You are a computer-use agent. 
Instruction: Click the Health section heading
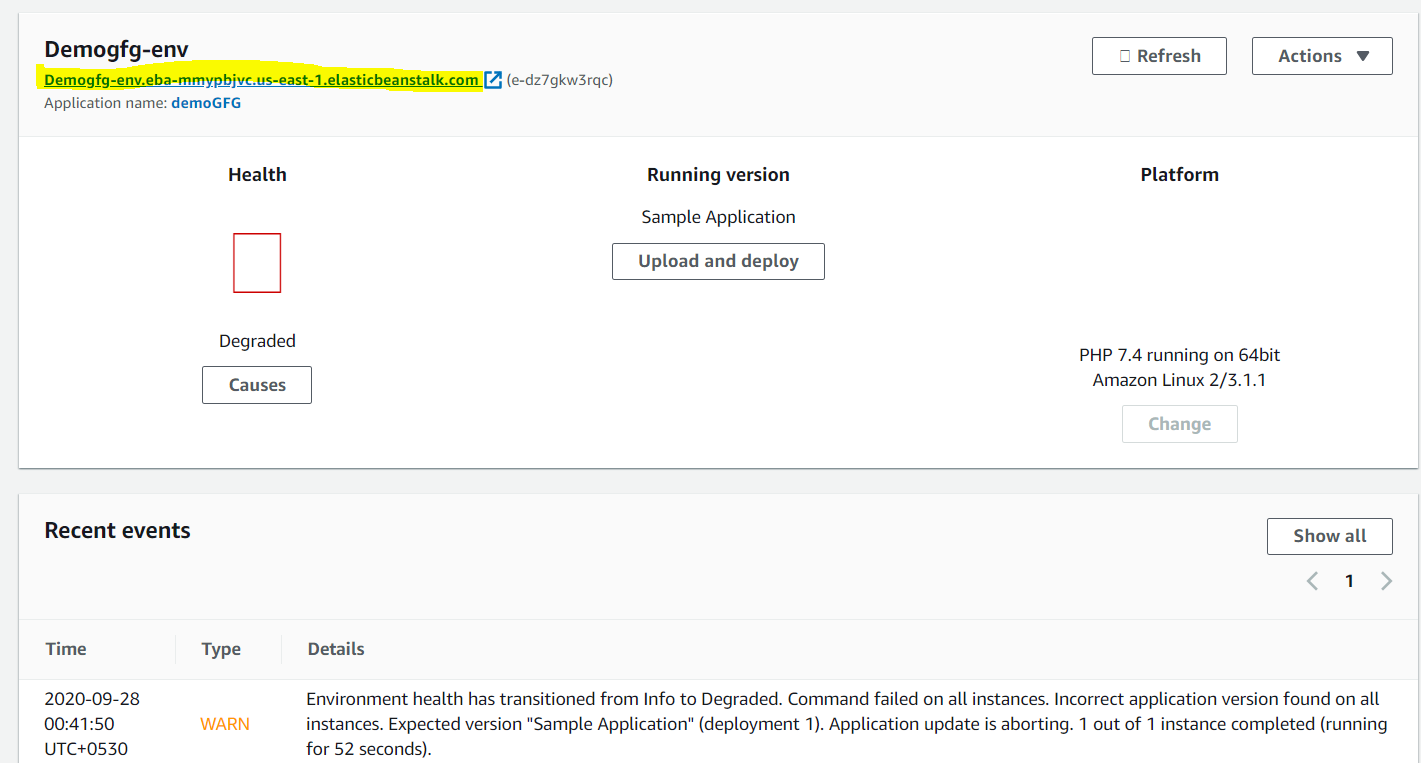point(257,175)
